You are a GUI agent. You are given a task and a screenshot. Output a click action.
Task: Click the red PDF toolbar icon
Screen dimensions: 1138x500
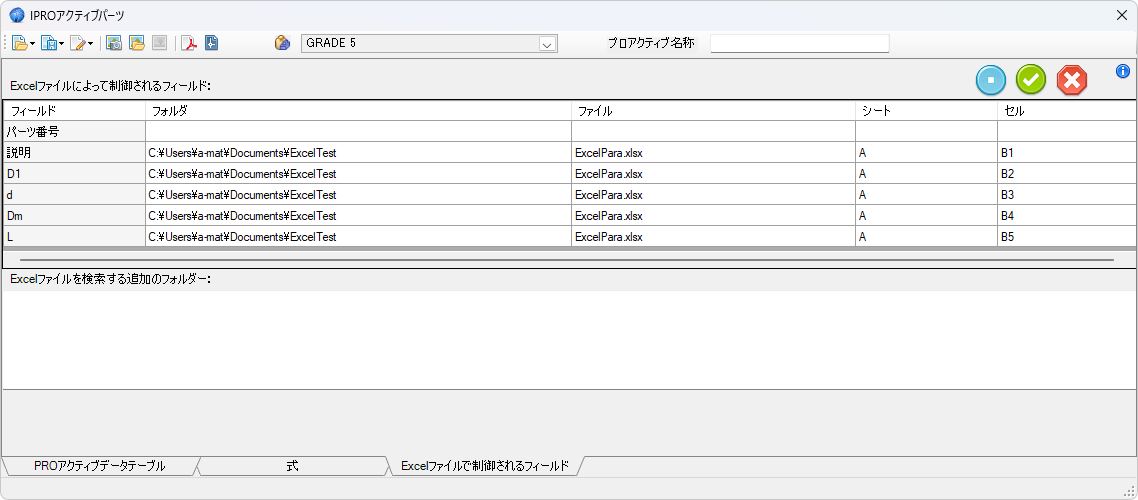[189, 44]
